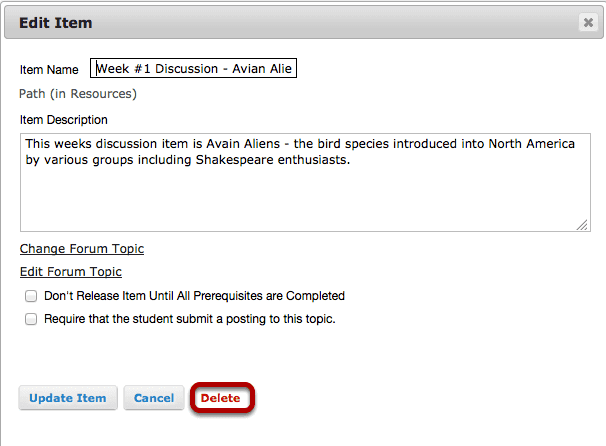
Task: Click the 'Require that the student submit' label text
Action: pos(190,319)
